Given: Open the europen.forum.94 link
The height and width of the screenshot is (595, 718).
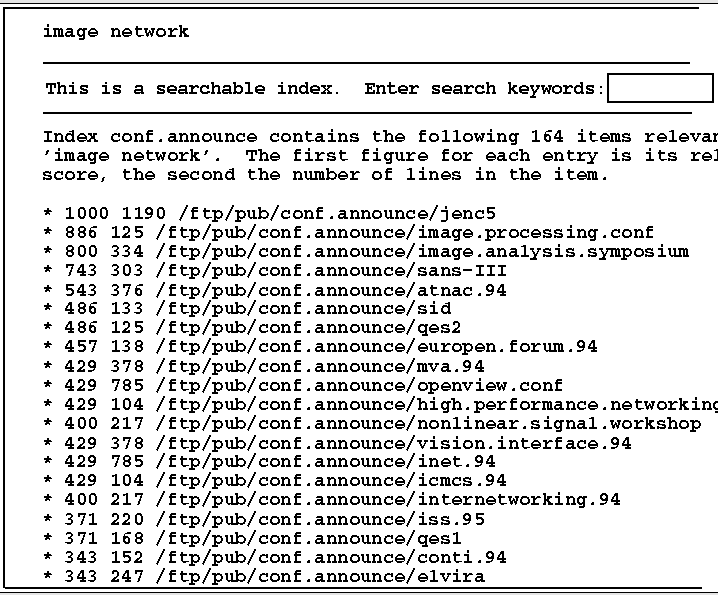Looking at the screenshot, I should click(x=376, y=347).
